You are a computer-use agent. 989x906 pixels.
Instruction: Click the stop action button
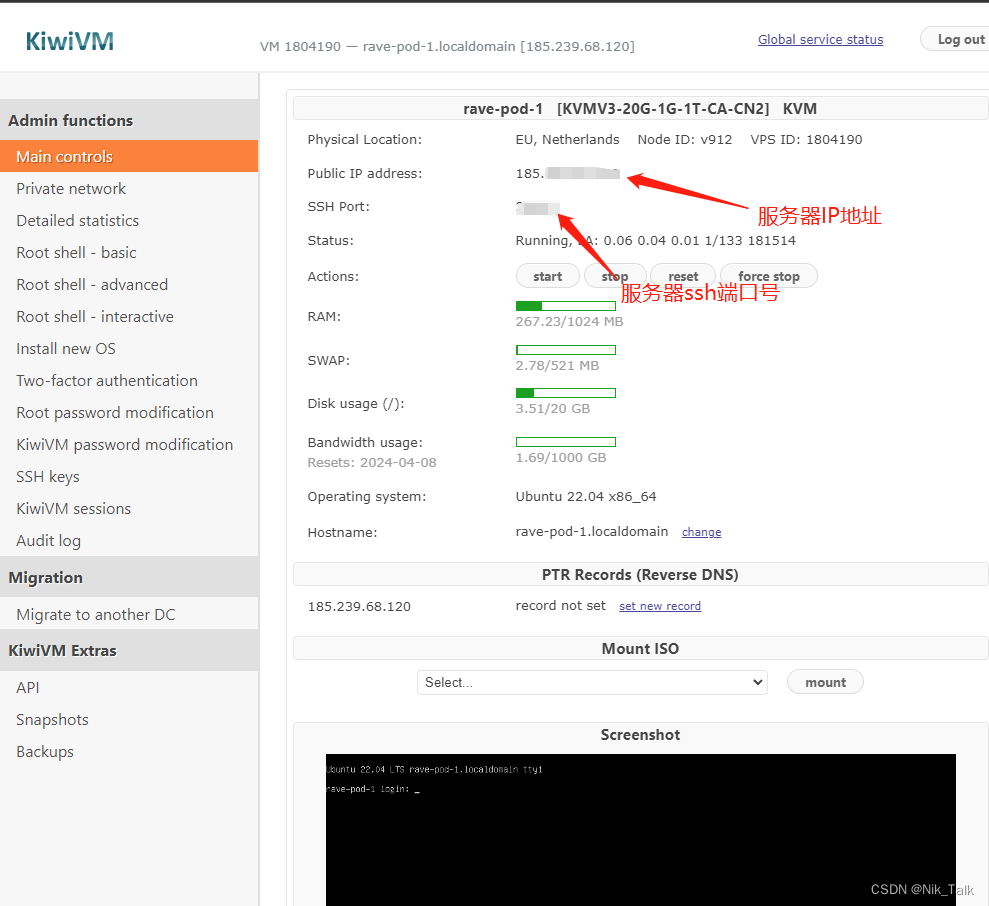615,276
